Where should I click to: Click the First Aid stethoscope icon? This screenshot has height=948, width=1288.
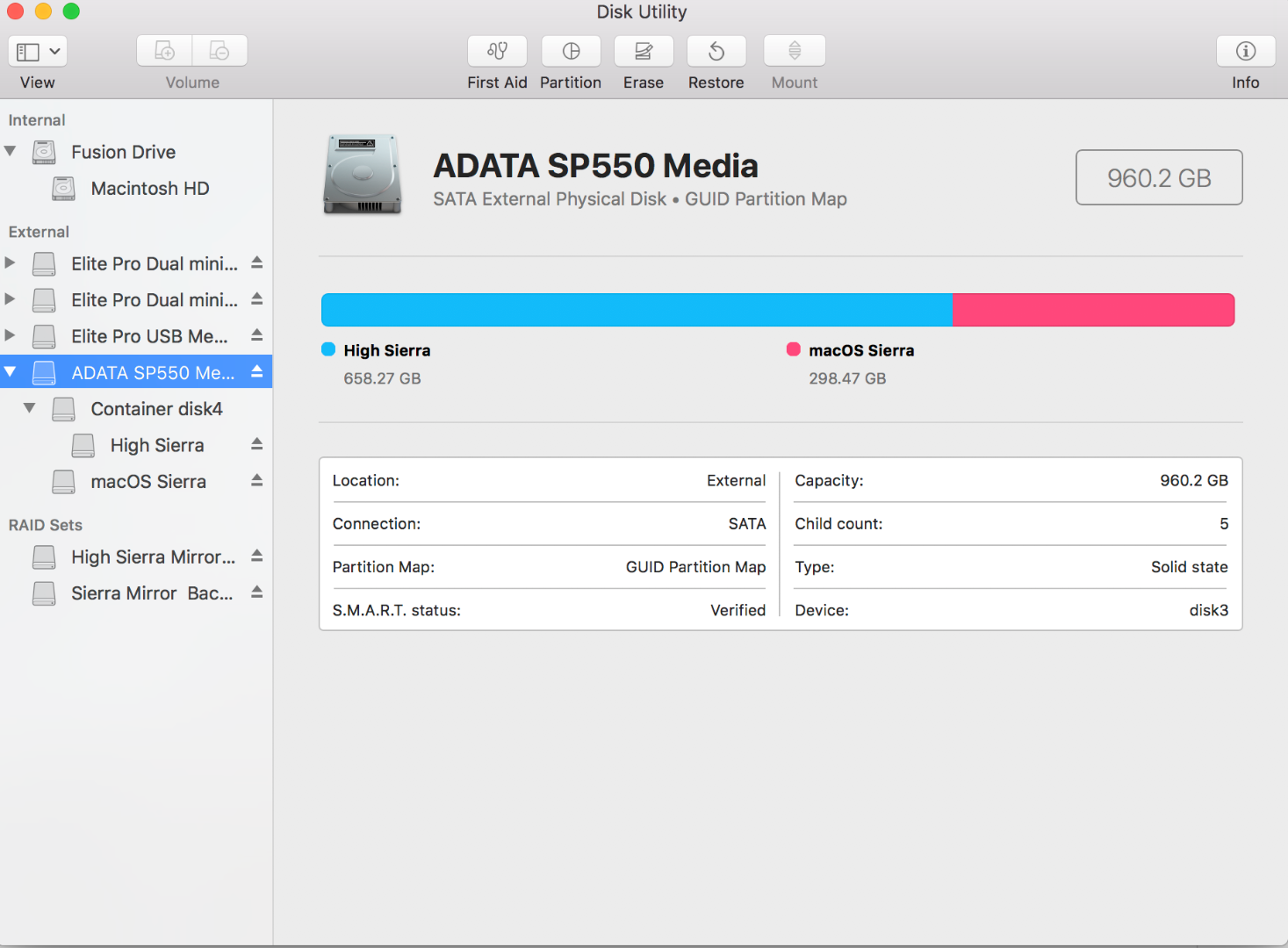(x=497, y=51)
